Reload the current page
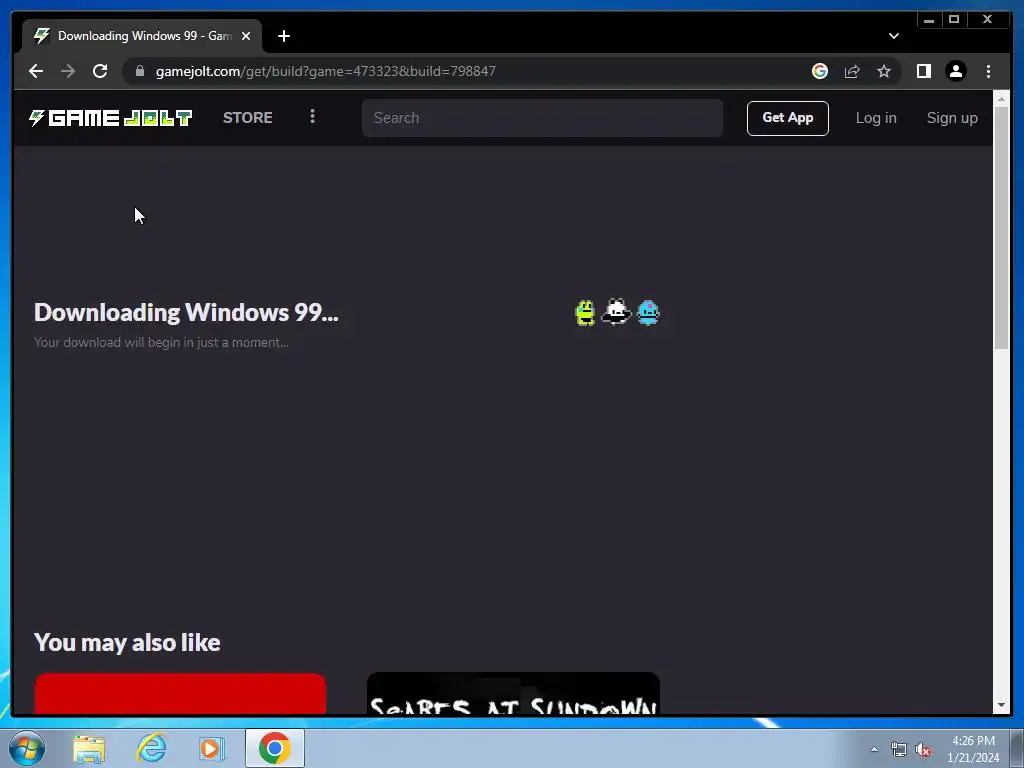The height and width of the screenshot is (768, 1024). 100,71
